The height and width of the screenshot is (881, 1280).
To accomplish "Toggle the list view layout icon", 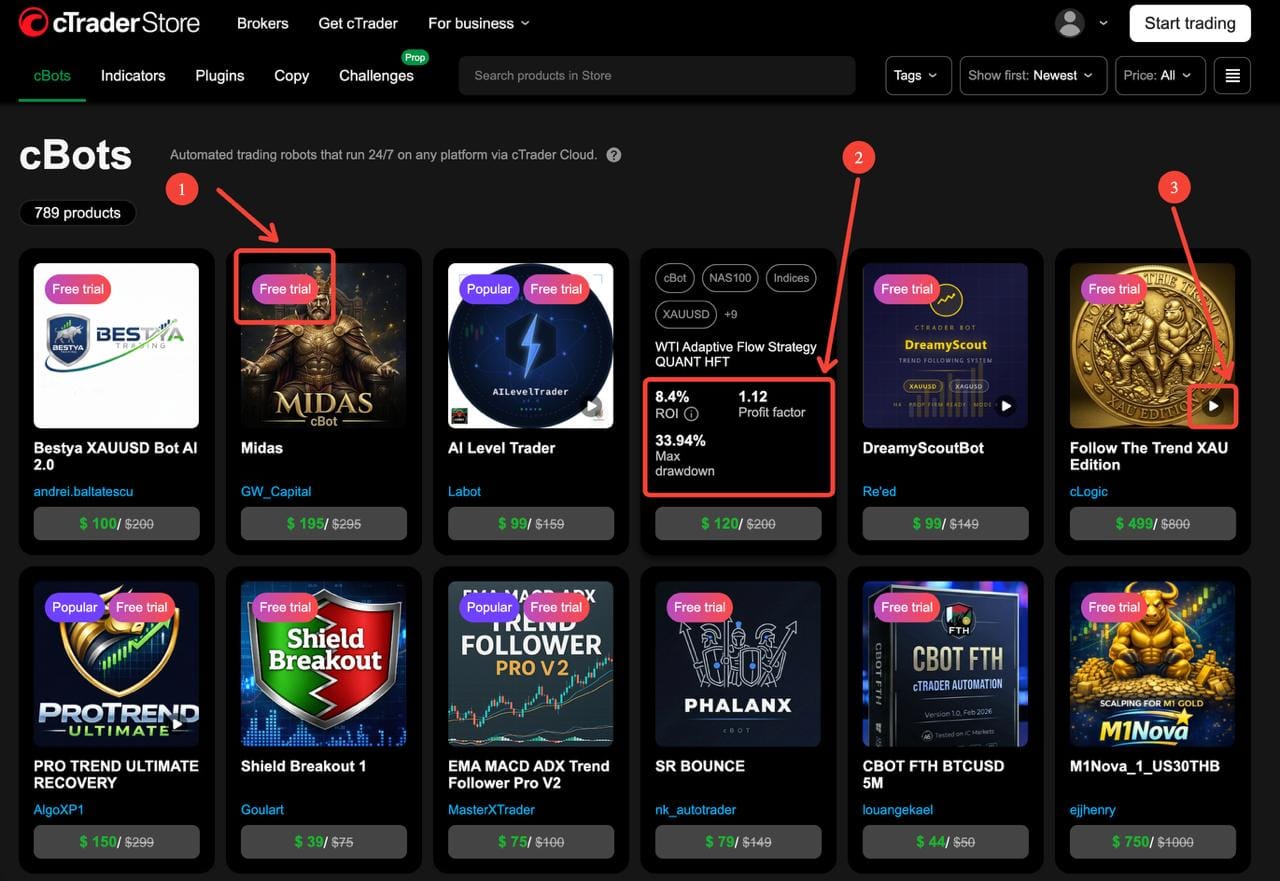I will [1232, 75].
